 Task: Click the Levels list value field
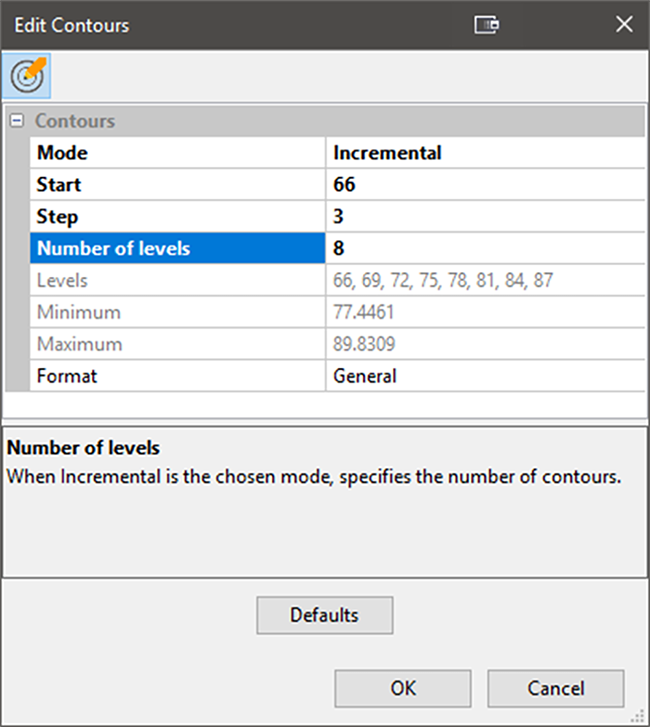[x=485, y=281]
